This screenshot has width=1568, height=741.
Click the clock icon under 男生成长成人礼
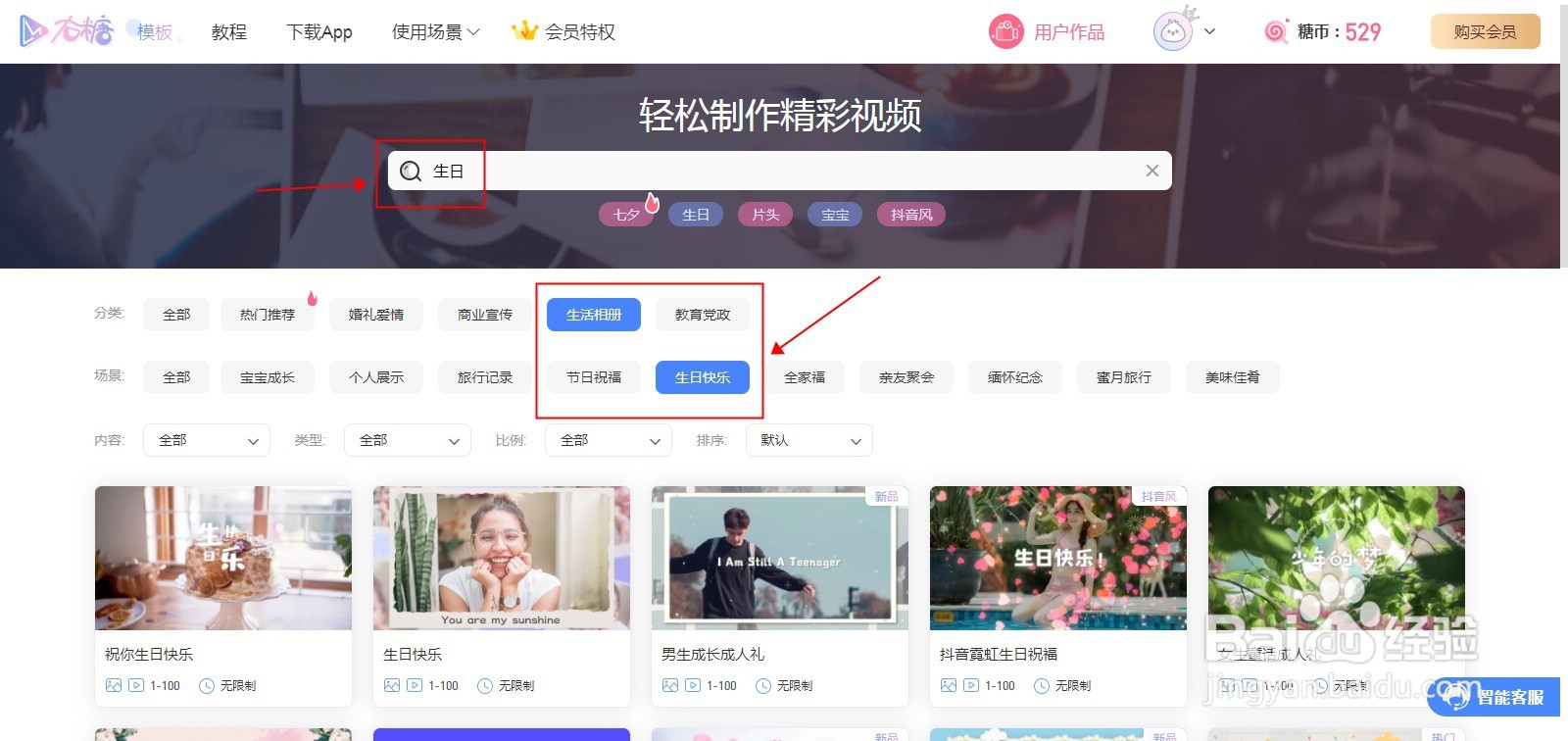click(763, 685)
